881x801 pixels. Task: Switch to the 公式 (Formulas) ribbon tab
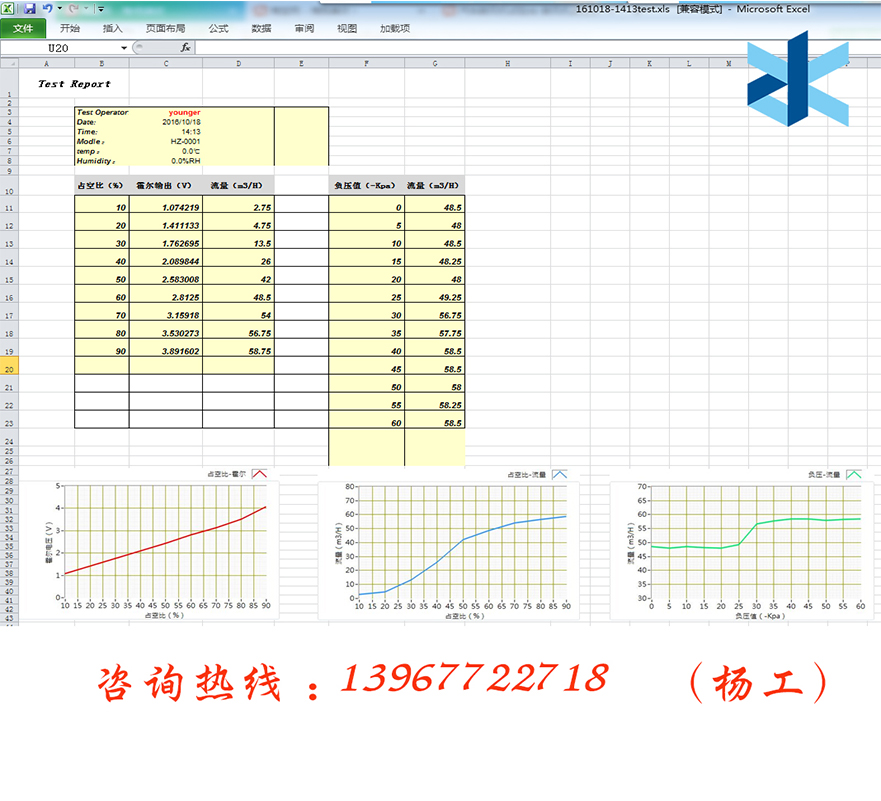coord(218,28)
